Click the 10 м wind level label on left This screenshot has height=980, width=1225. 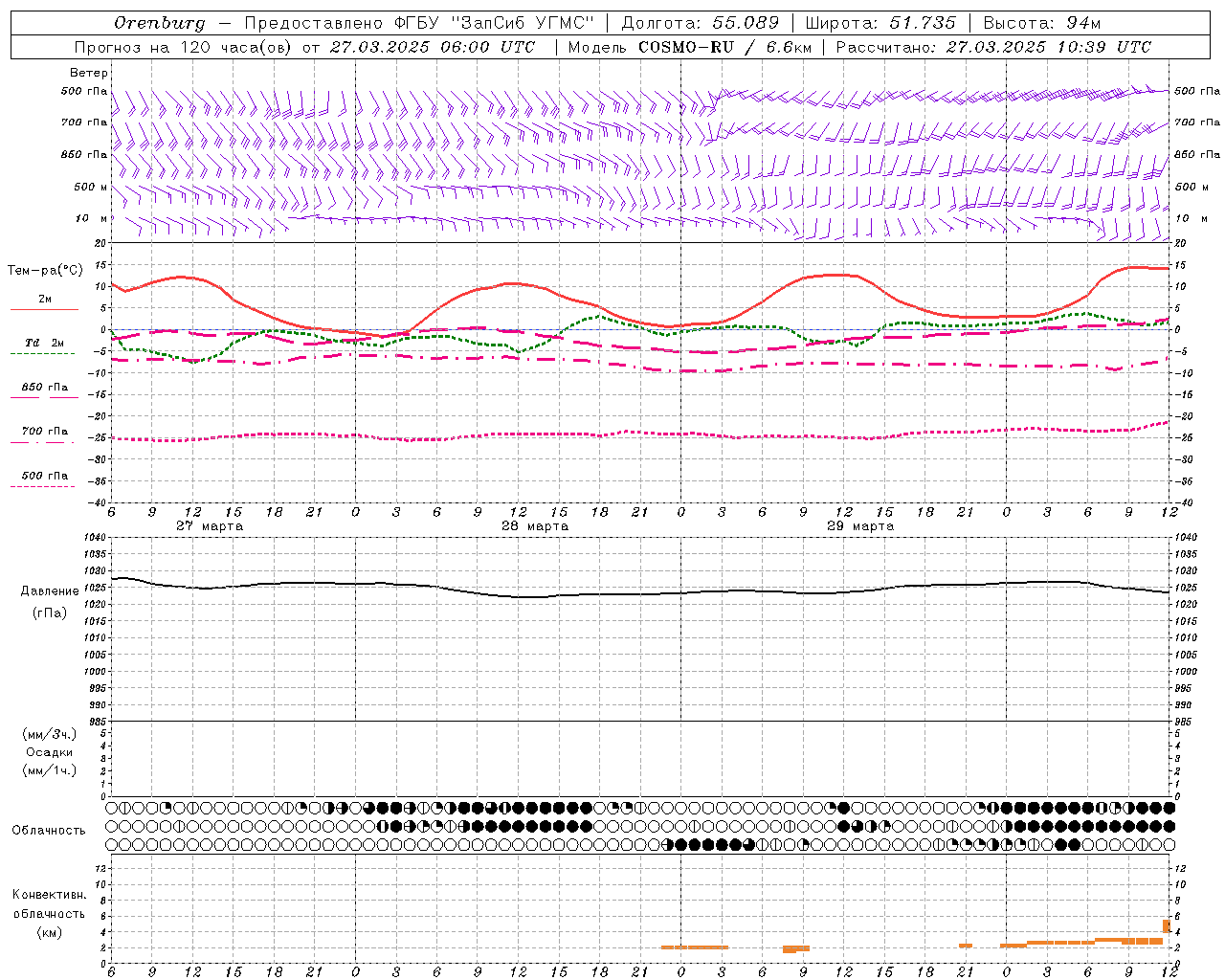(x=91, y=219)
